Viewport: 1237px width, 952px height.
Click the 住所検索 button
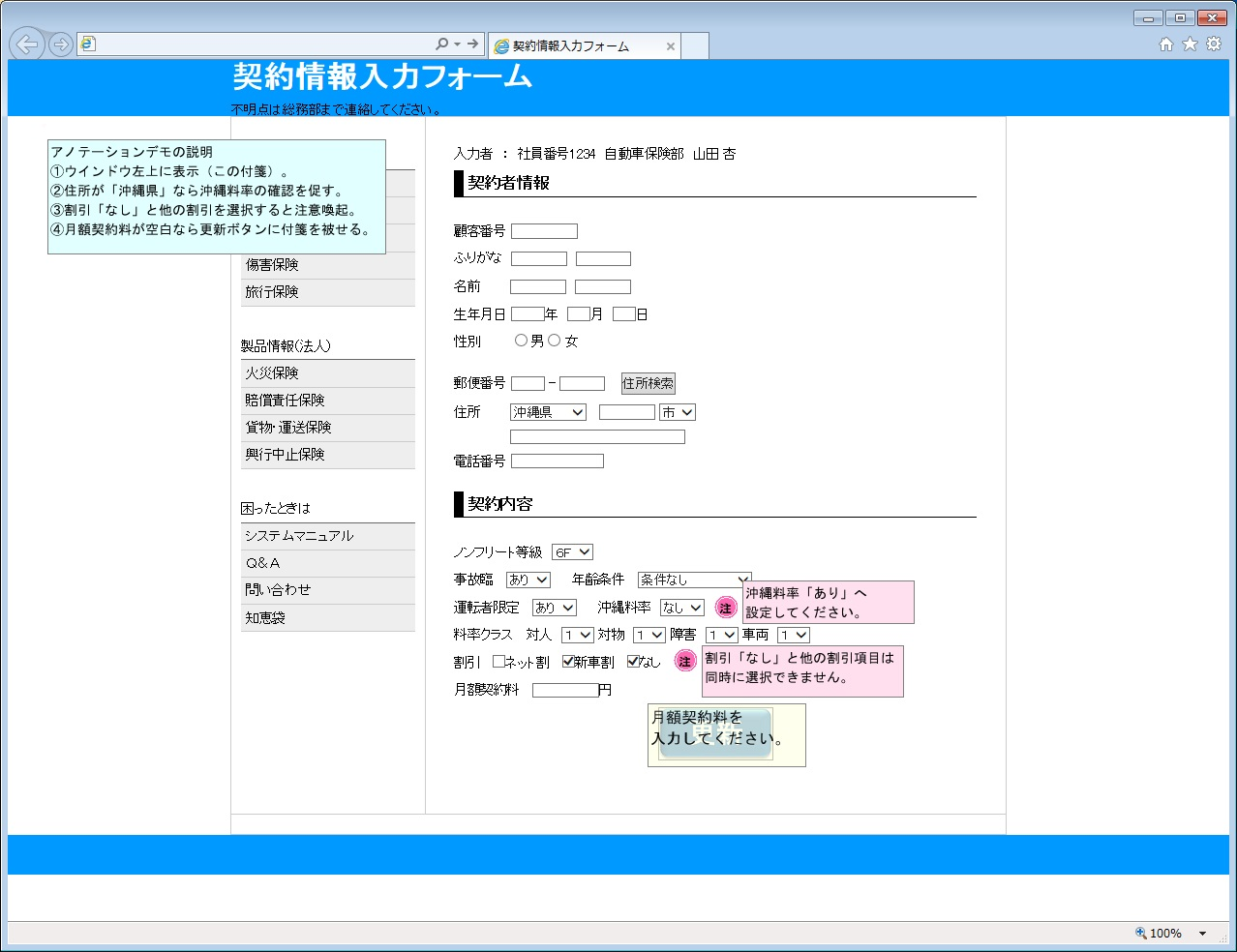649,384
